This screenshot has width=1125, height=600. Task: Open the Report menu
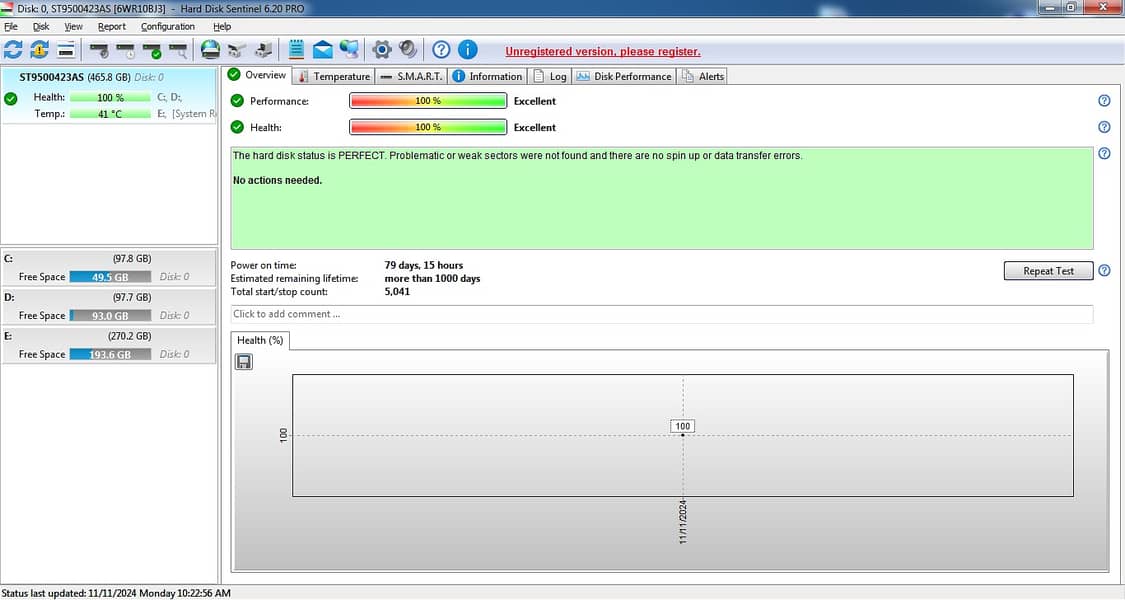point(112,27)
